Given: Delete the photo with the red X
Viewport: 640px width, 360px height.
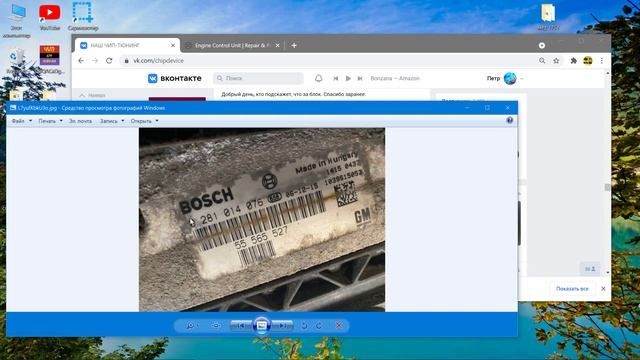Looking at the screenshot, I should tap(339, 325).
